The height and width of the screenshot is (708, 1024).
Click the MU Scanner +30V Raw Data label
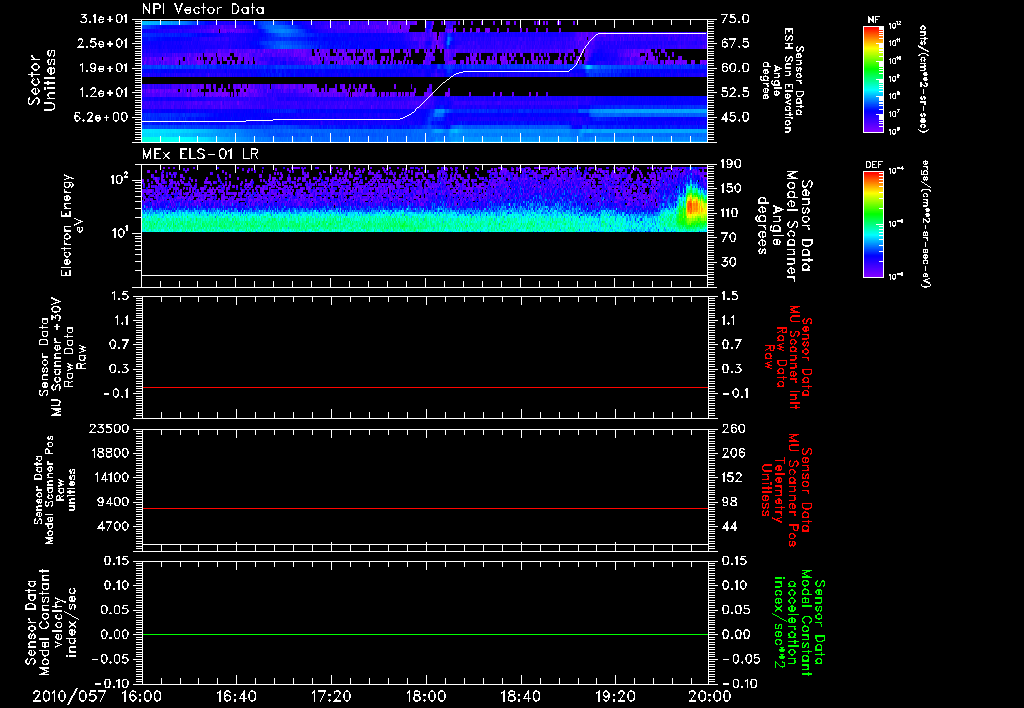coord(61,357)
